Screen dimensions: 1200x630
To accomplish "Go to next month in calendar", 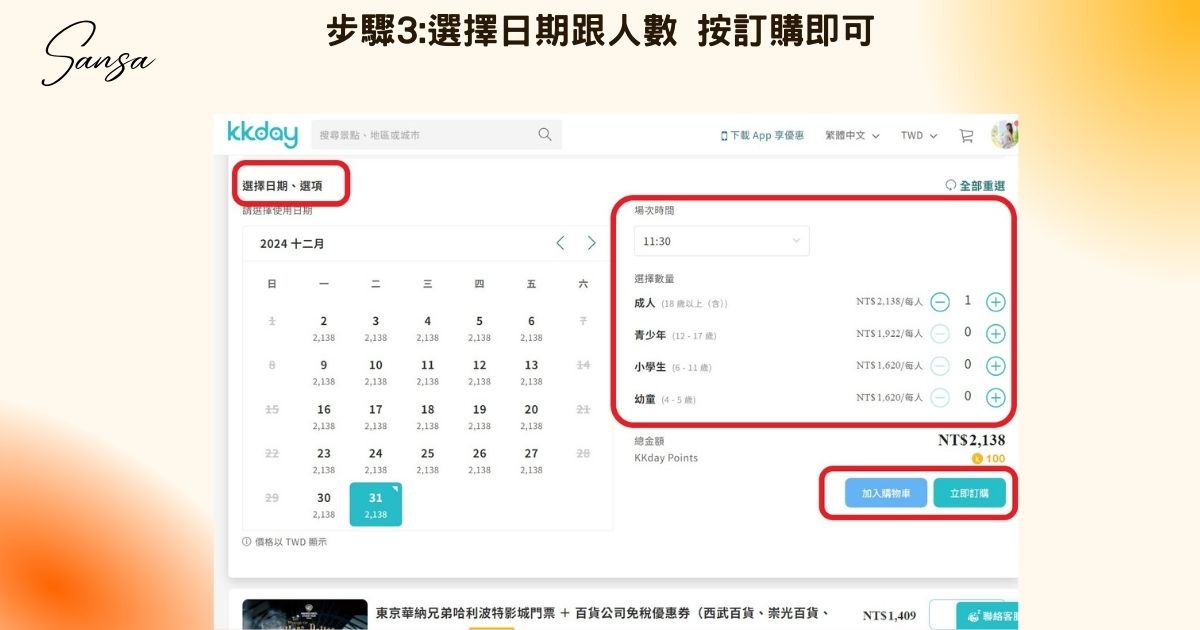I will (591, 243).
